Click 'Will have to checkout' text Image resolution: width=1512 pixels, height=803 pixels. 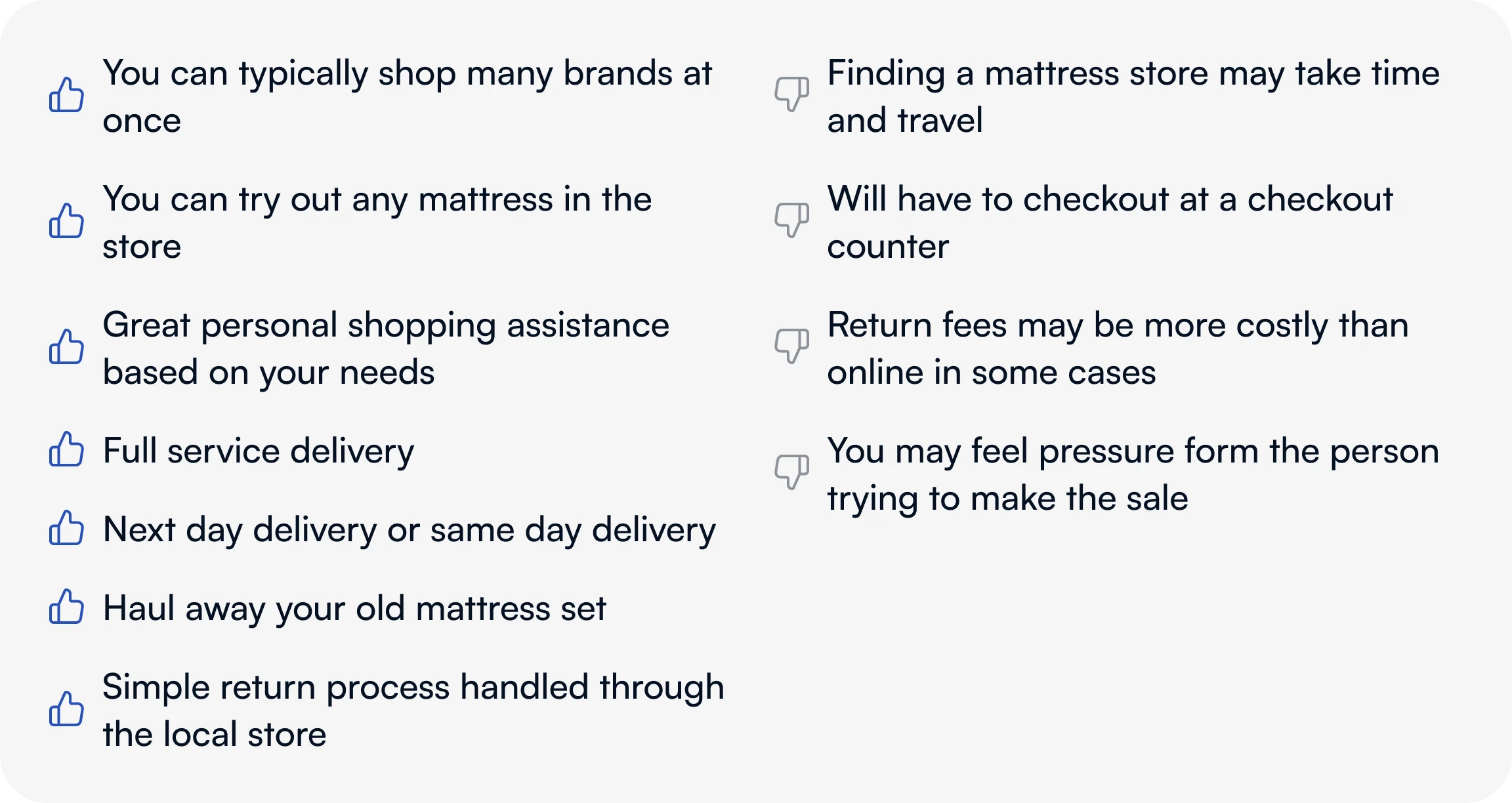pyautogui.click(x=1109, y=199)
